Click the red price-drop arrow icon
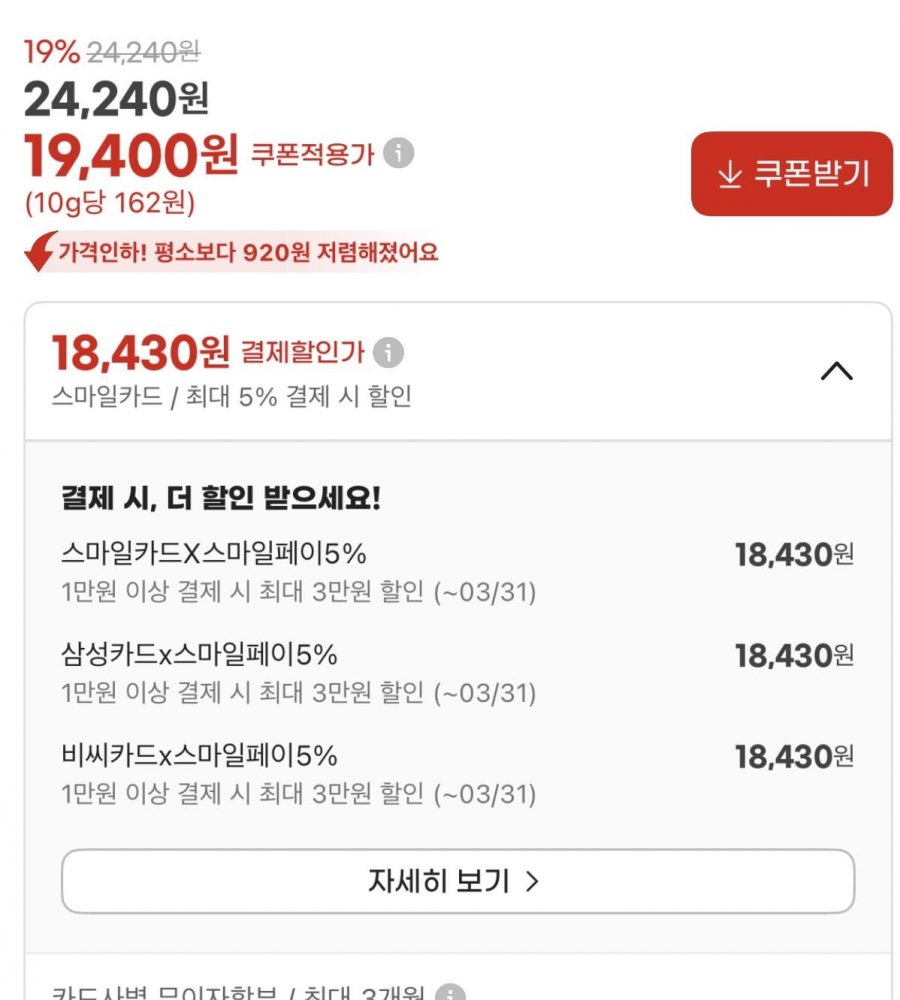 pos(39,254)
